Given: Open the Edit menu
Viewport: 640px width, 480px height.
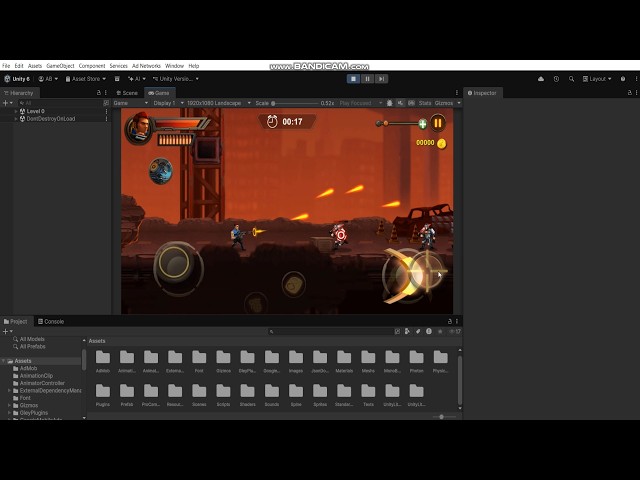Looking at the screenshot, I should (19, 66).
